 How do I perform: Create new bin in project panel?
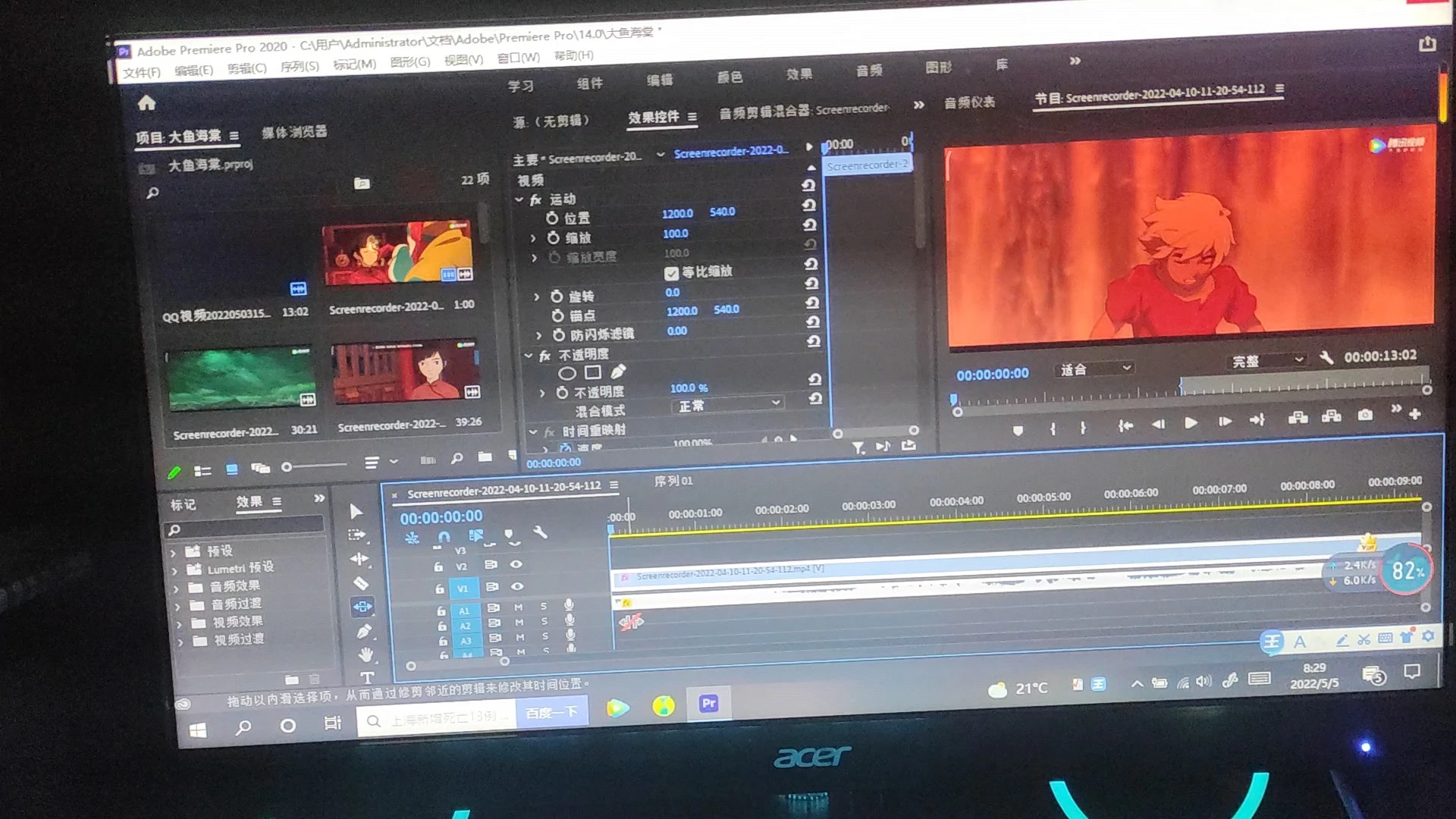(485, 457)
